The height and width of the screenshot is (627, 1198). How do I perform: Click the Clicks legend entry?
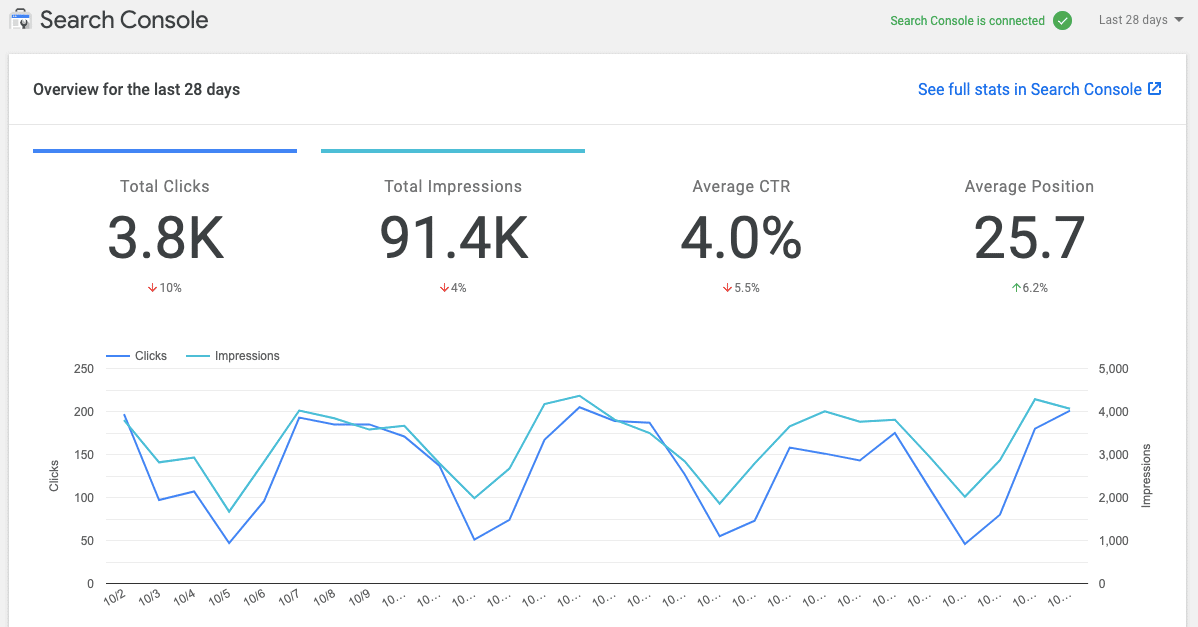(136, 356)
